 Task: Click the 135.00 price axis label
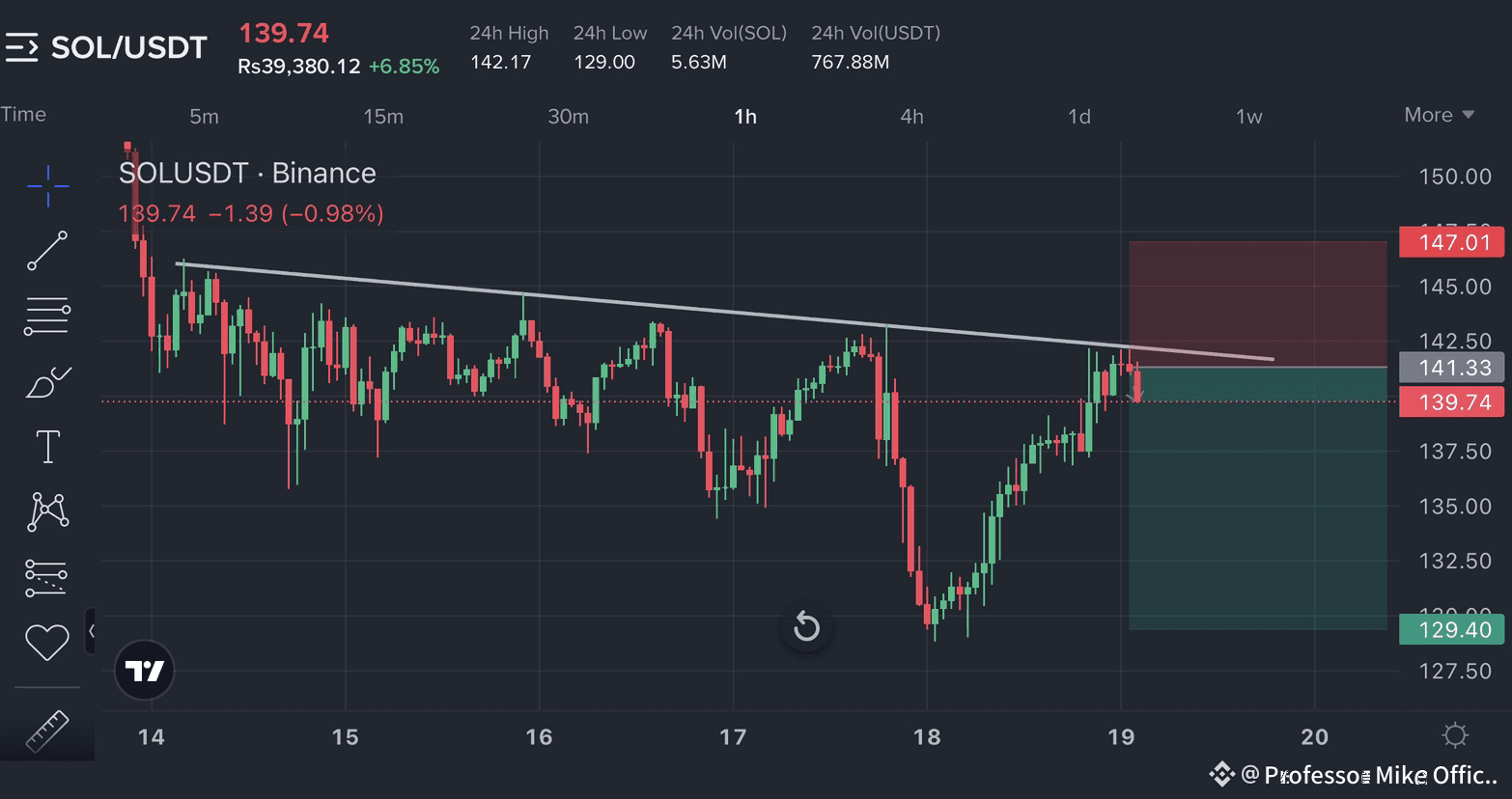pyautogui.click(x=1455, y=507)
